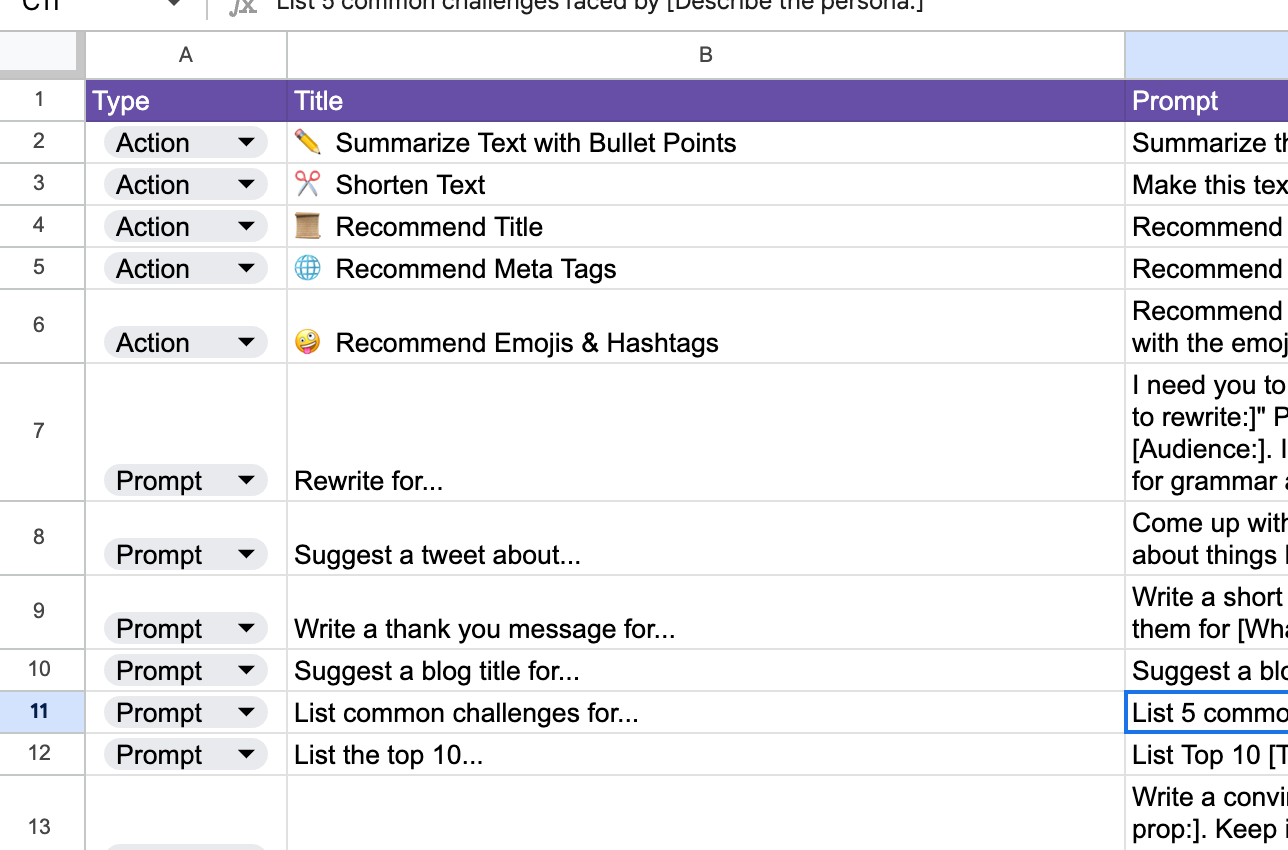Click the globe emoji beside Recommend Meta Tags
Viewport: 1288px width, 850px height.
(308, 268)
